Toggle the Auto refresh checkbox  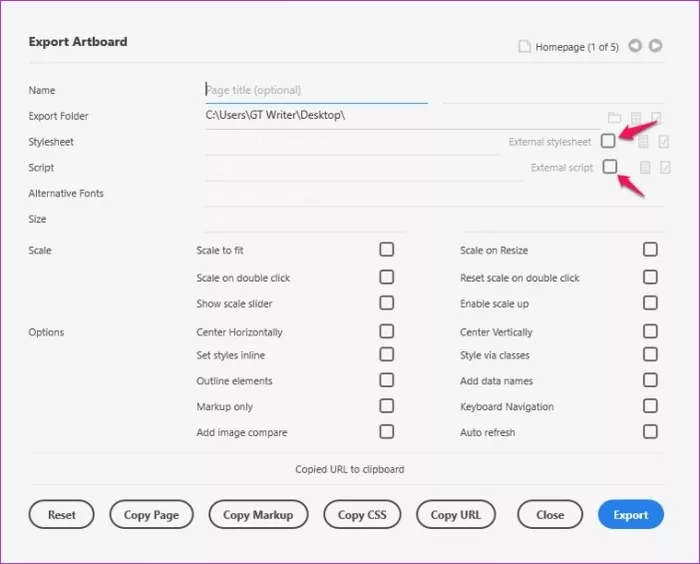[x=650, y=432]
